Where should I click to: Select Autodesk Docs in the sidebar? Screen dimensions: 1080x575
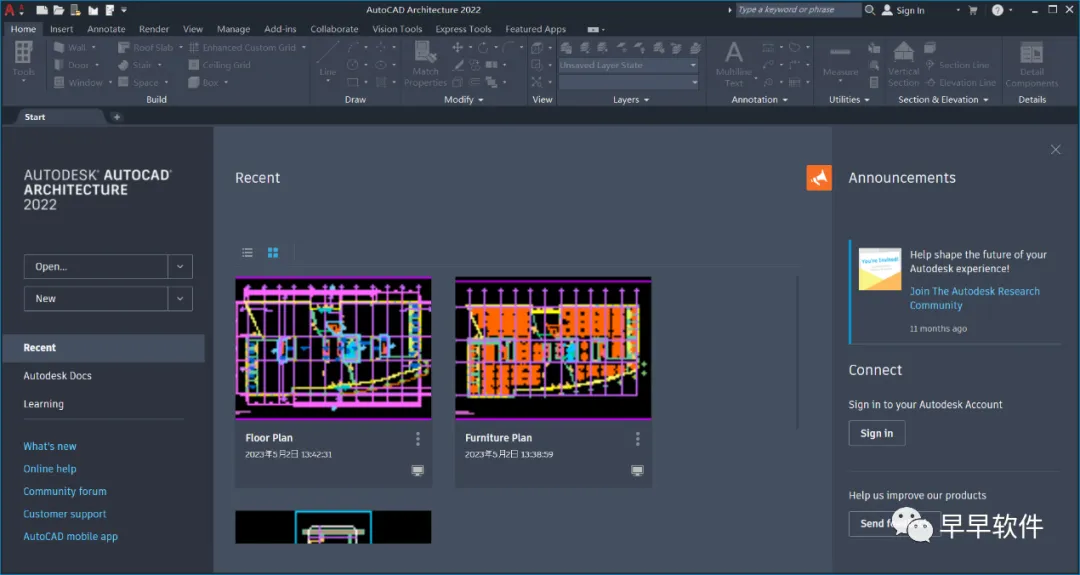pos(57,376)
